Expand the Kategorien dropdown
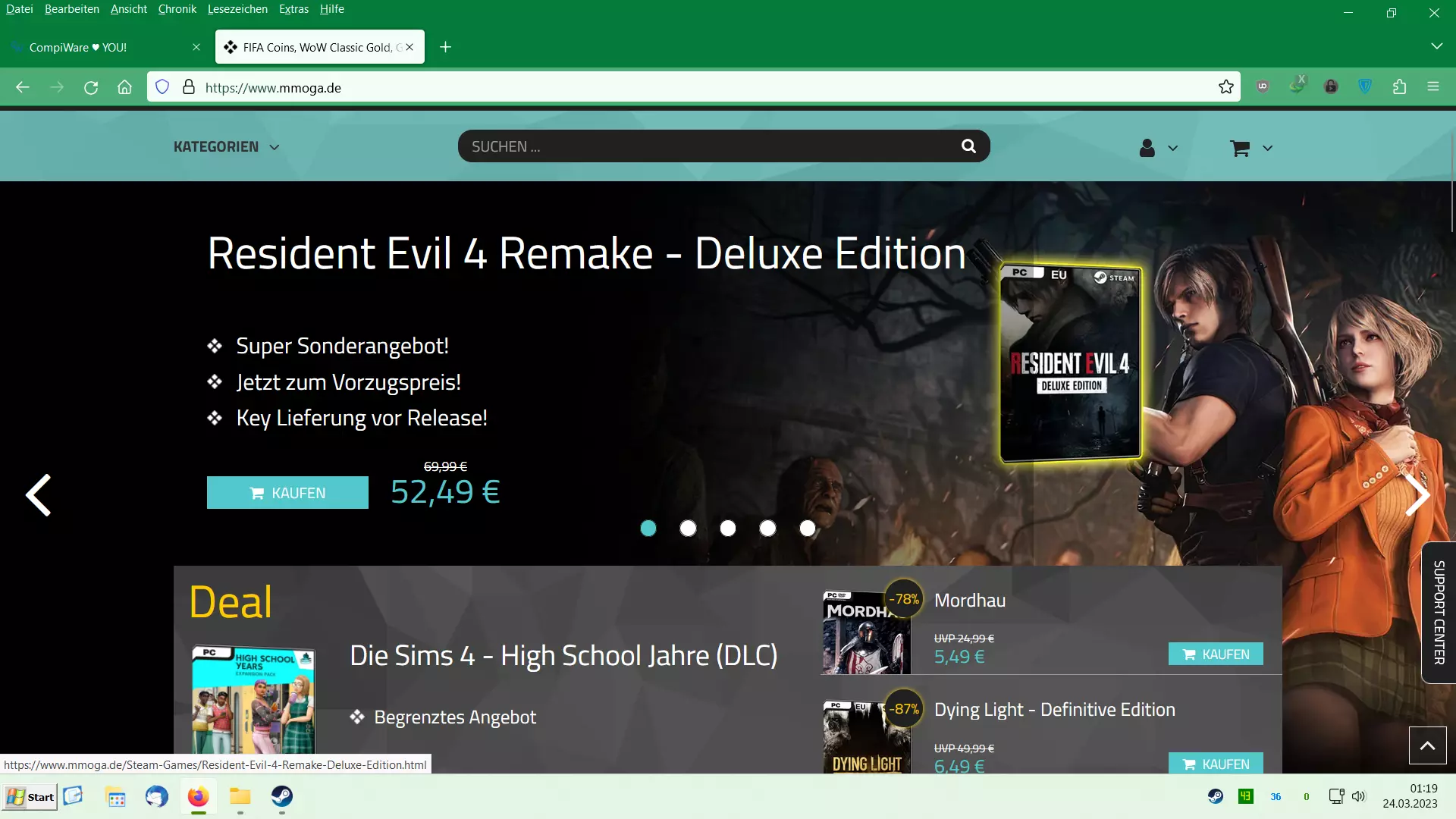The width and height of the screenshot is (1456, 819). point(226,147)
